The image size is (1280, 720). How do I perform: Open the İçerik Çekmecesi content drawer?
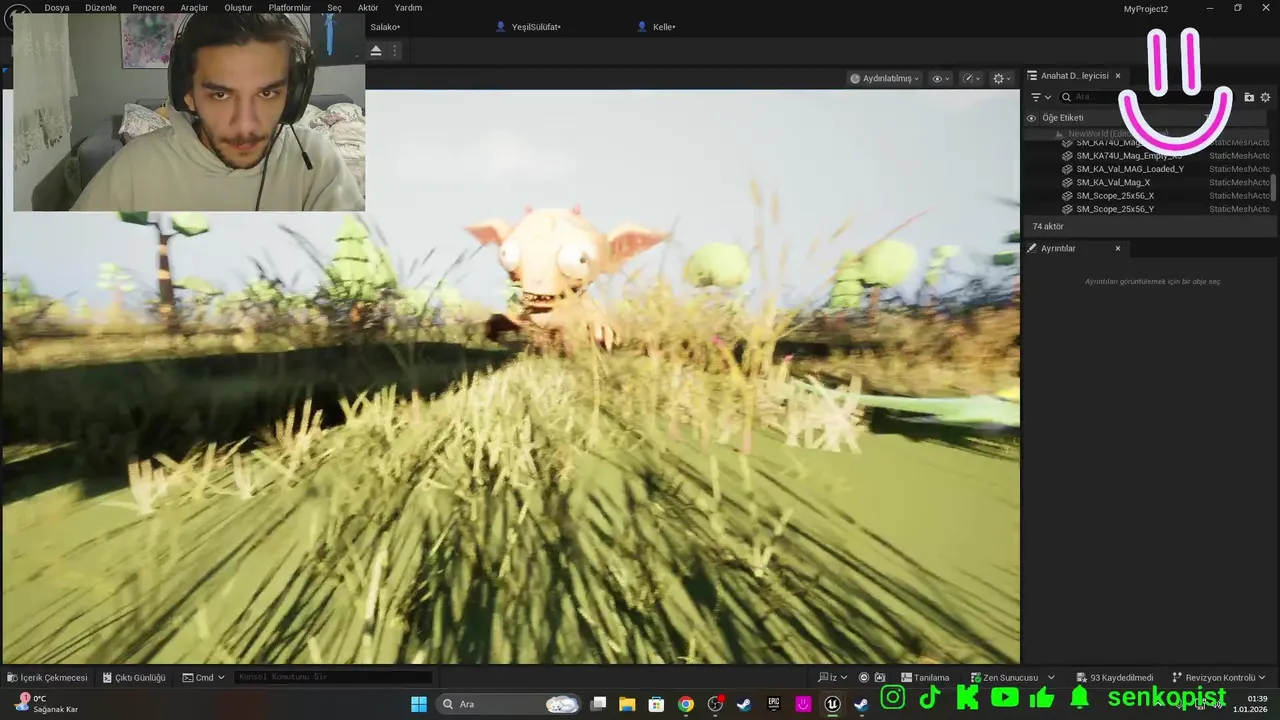click(x=47, y=677)
